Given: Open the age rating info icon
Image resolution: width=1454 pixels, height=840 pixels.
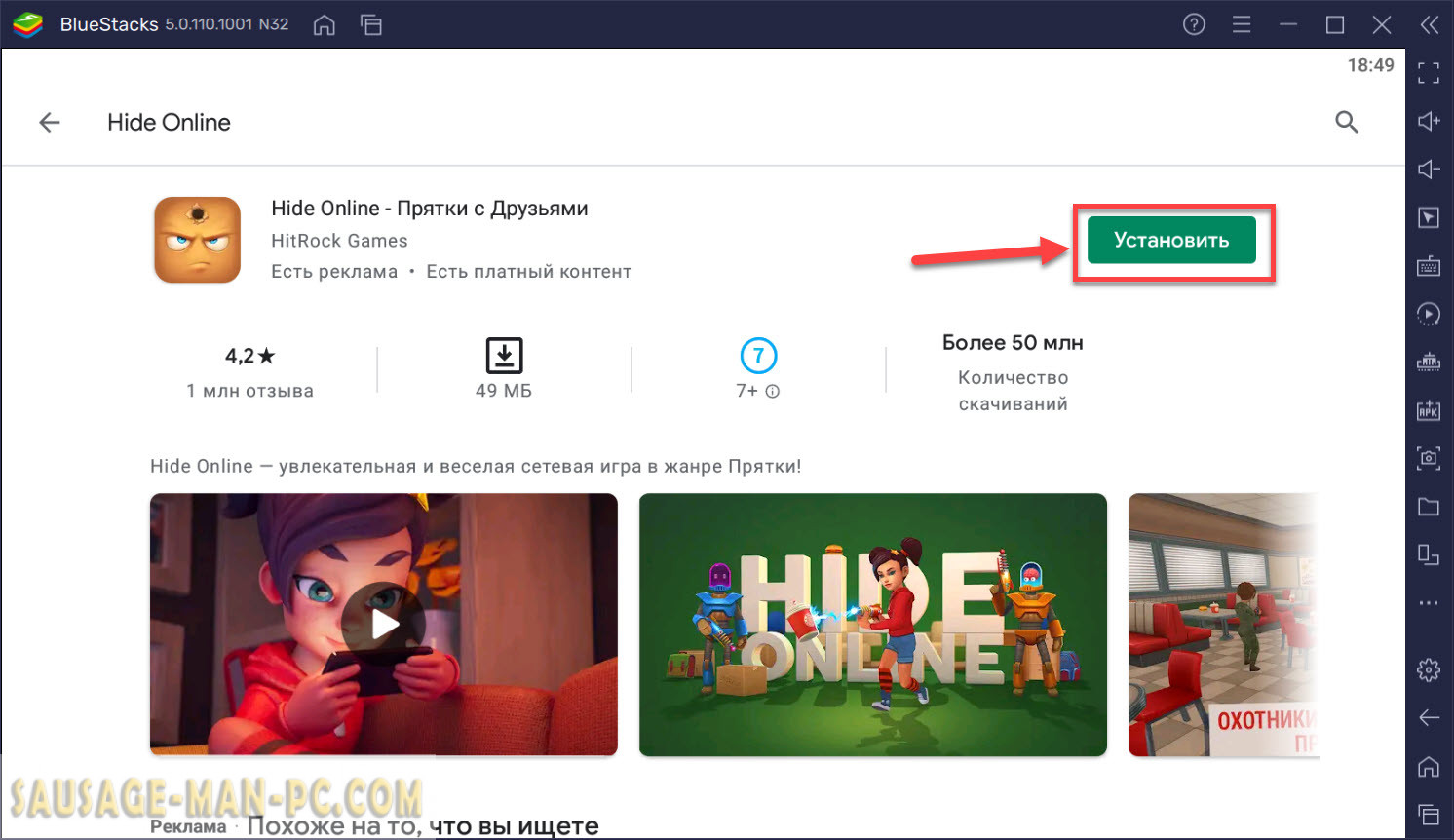Looking at the screenshot, I should (773, 392).
